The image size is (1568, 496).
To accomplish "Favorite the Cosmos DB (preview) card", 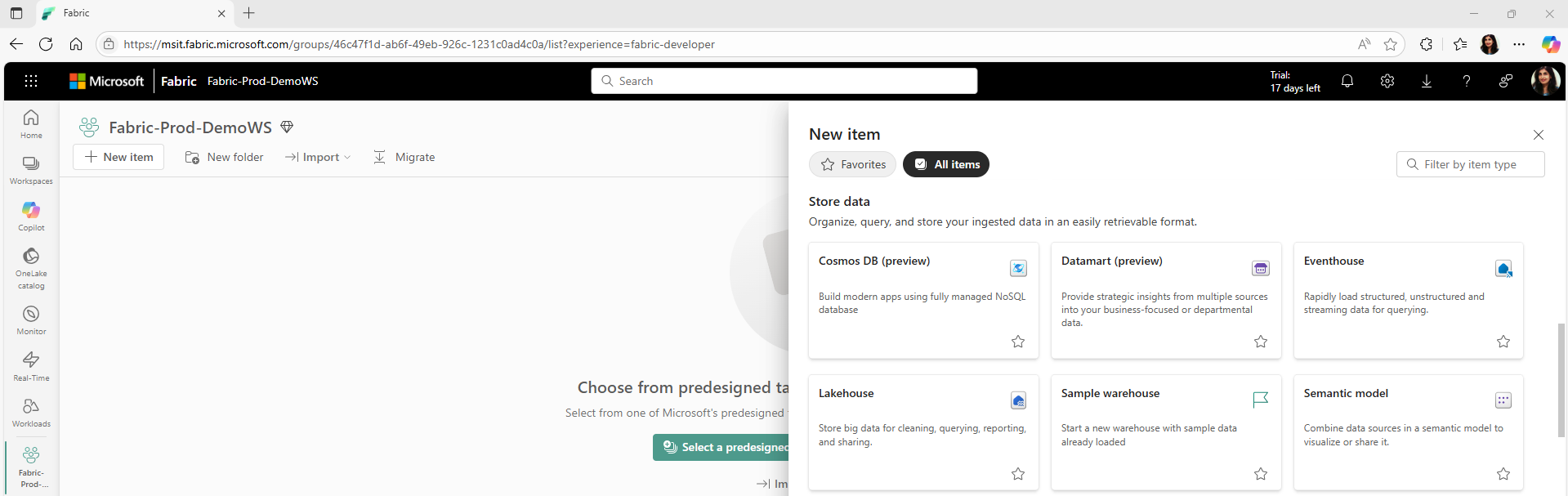I will (1018, 342).
